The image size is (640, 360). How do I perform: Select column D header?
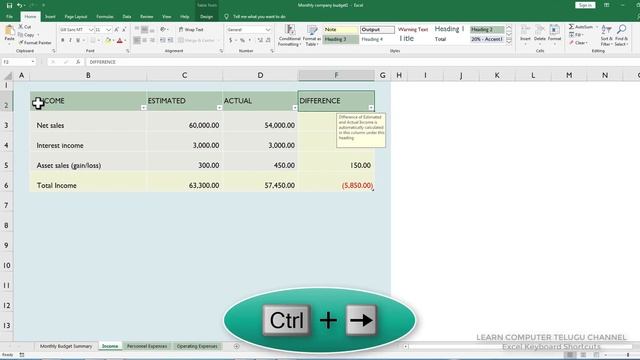[x=260, y=75]
